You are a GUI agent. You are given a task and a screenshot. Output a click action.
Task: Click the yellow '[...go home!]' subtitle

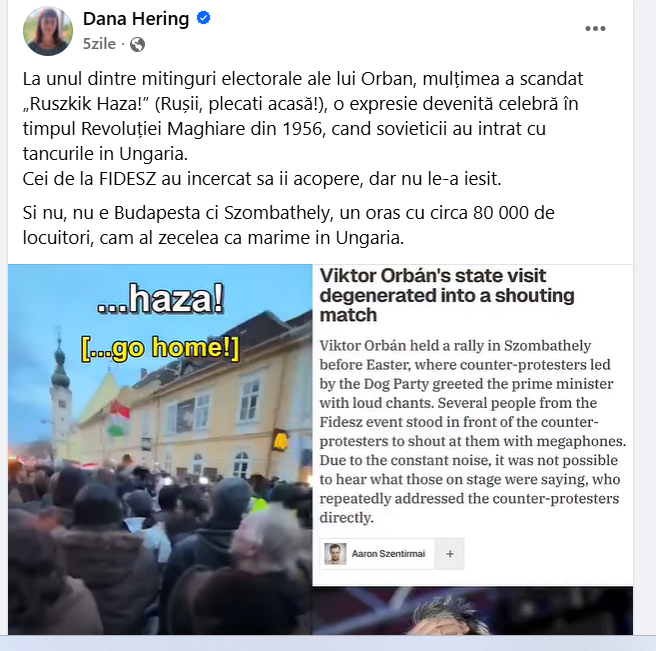pos(160,347)
